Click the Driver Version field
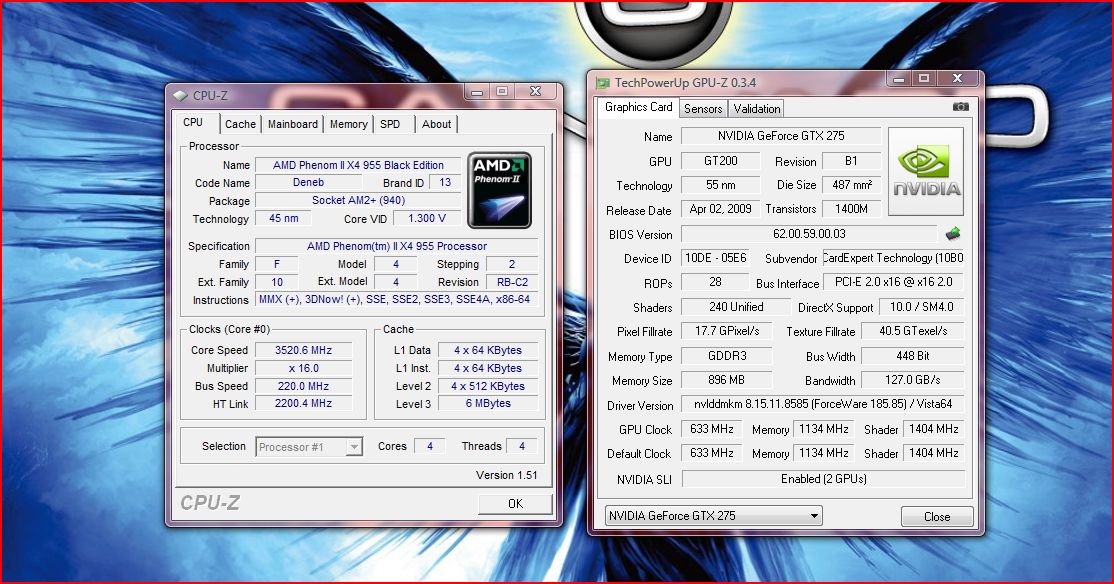Screen dimensions: 1114x584 [x=823, y=404]
